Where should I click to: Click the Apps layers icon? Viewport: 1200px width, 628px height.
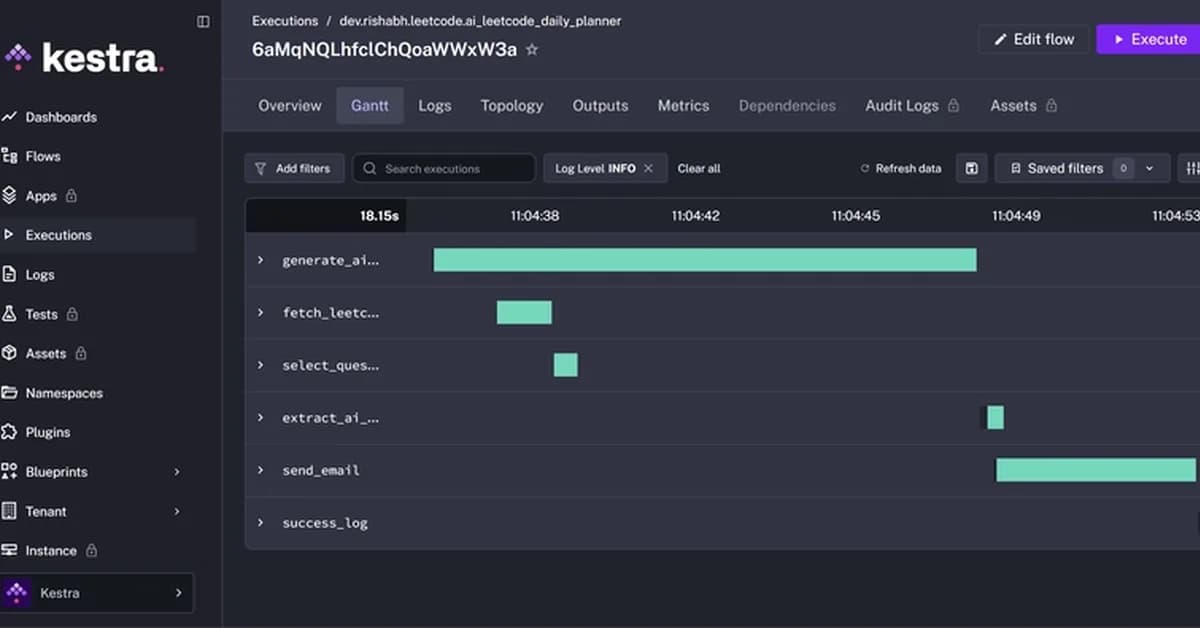coord(9,196)
